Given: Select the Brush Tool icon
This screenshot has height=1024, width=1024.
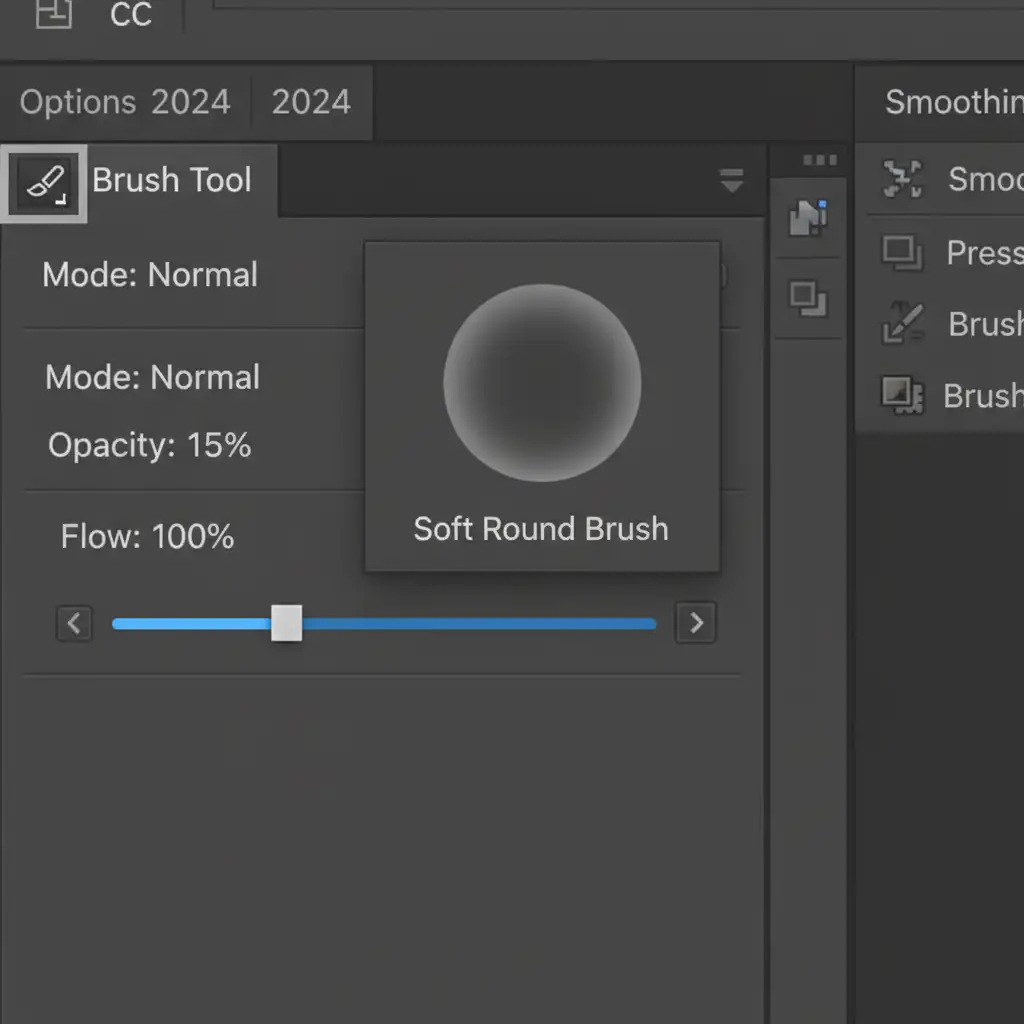Looking at the screenshot, I should tap(44, 182).
